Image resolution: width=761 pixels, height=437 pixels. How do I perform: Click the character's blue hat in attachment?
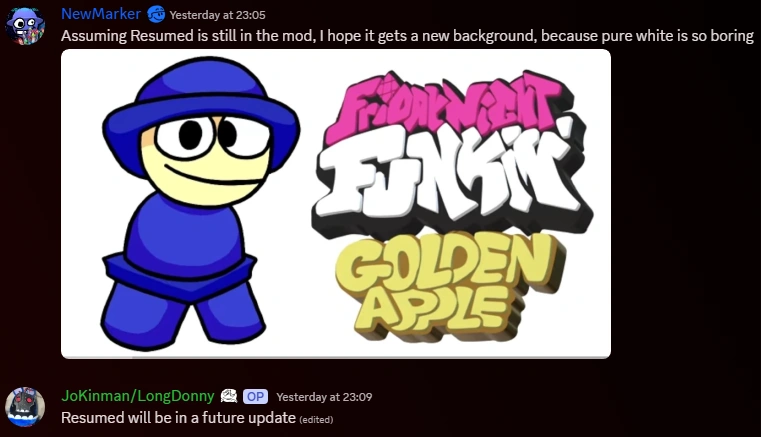click(200, 114)
